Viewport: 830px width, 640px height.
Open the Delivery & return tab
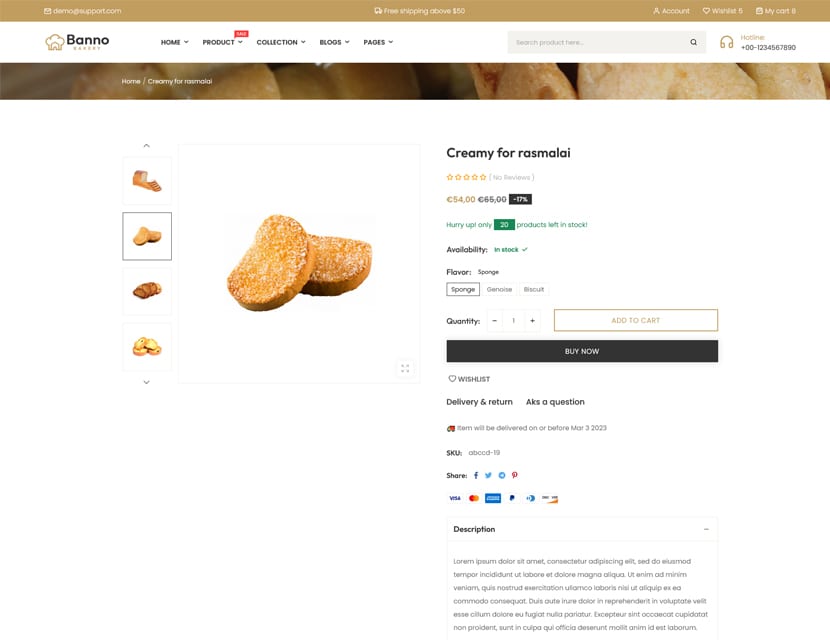click(x=479, y=402)
